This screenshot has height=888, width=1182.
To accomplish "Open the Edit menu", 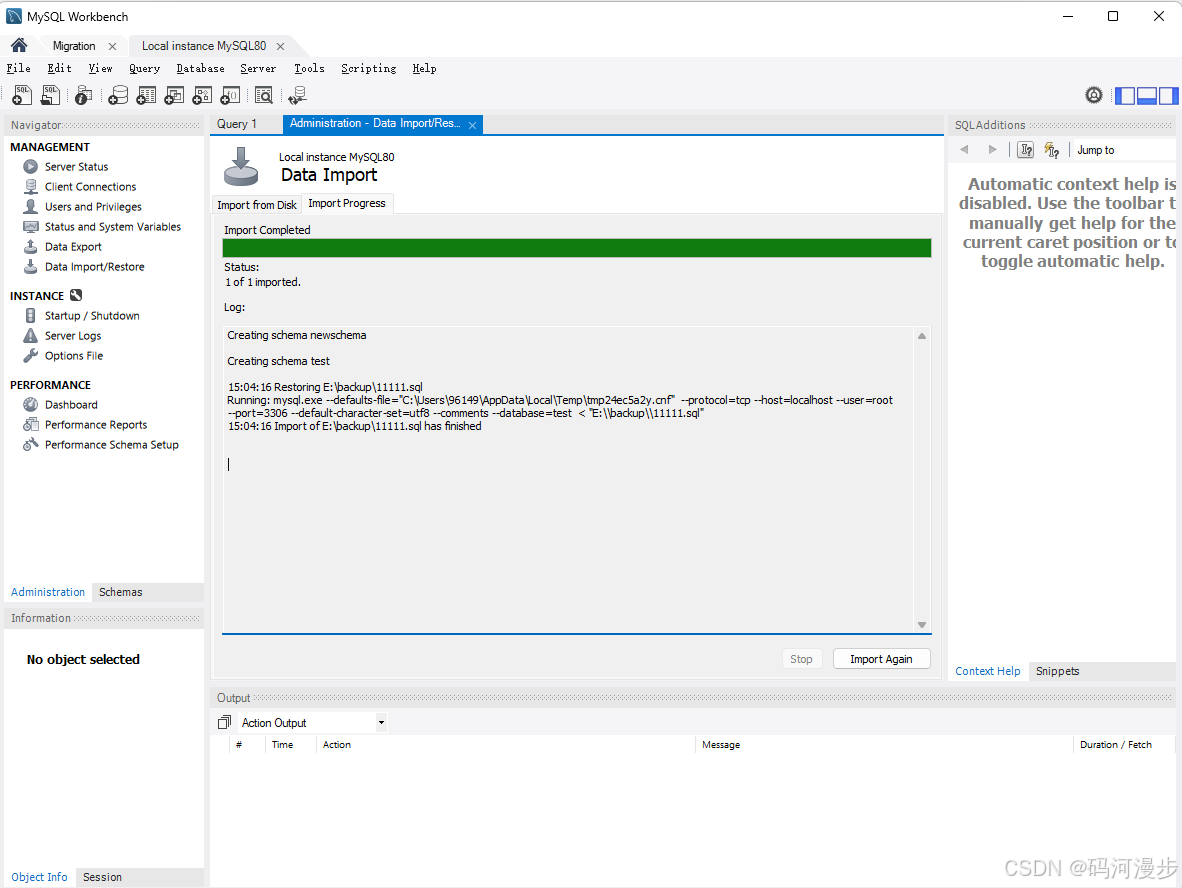I will (x=60, y=69).
